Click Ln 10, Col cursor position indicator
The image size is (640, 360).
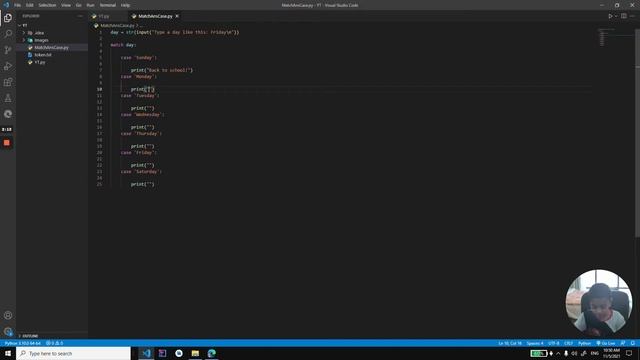pyautogui.click(x=510, y=343)
